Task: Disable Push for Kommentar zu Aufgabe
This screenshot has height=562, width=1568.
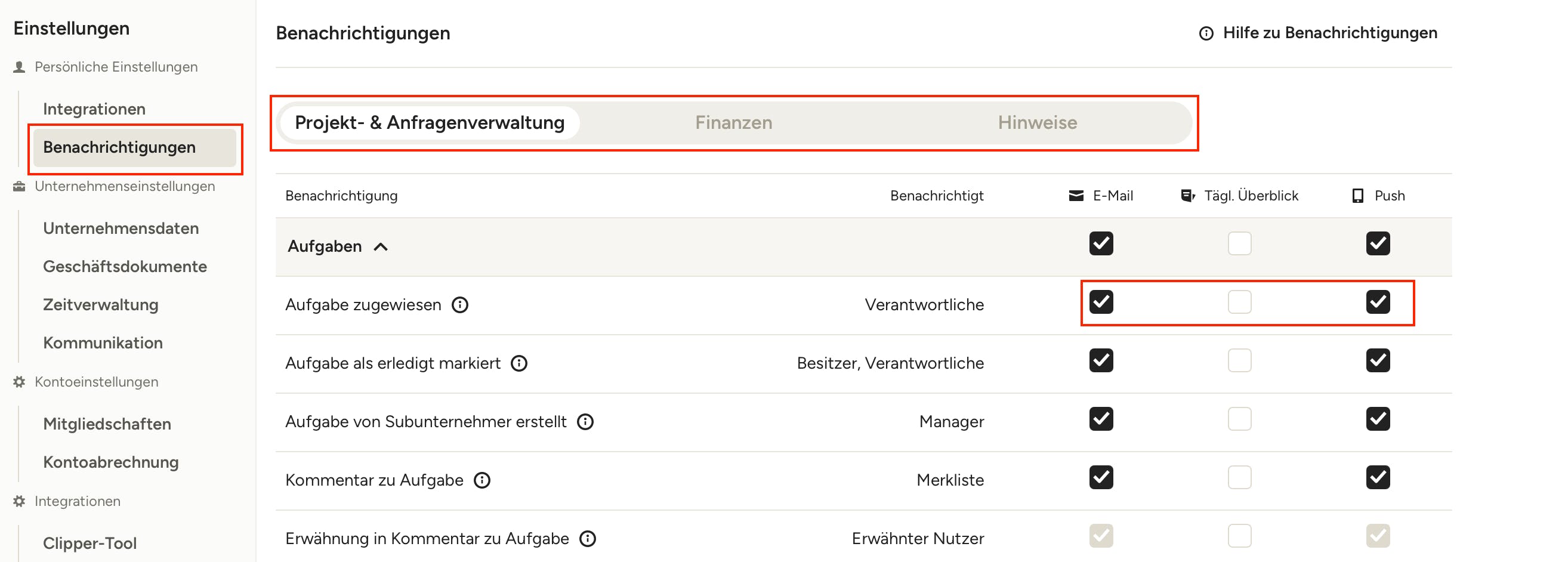Action: coord(1377,477)
